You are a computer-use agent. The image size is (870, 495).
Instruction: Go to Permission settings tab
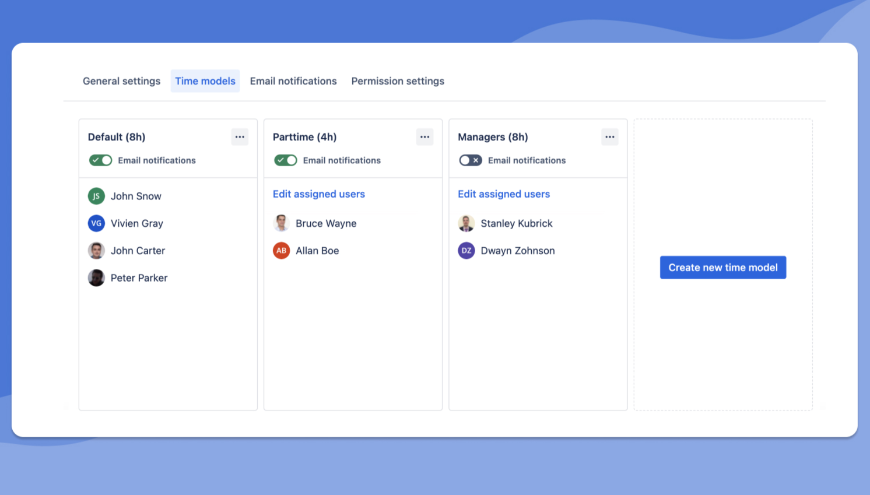(398, 81)
